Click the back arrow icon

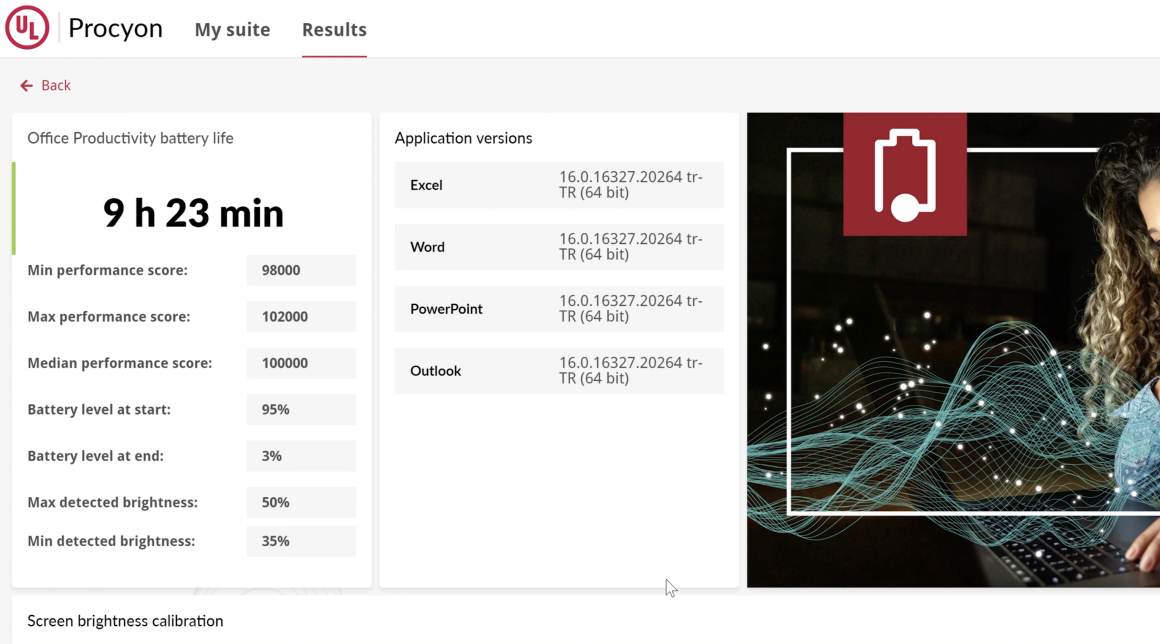tap(27, 86)
